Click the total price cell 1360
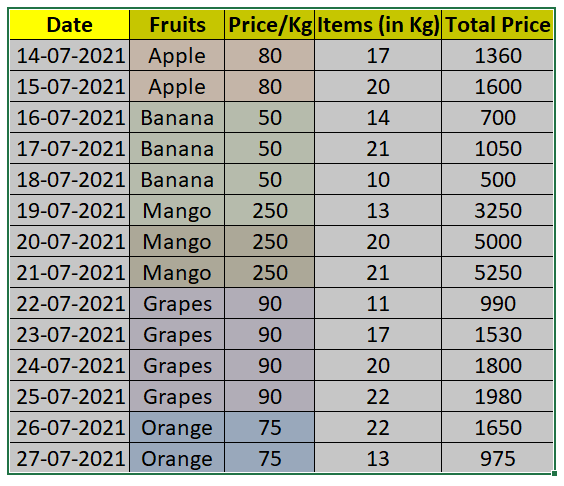This screenshot has width=564, height=486. click(x=498, y=55)
